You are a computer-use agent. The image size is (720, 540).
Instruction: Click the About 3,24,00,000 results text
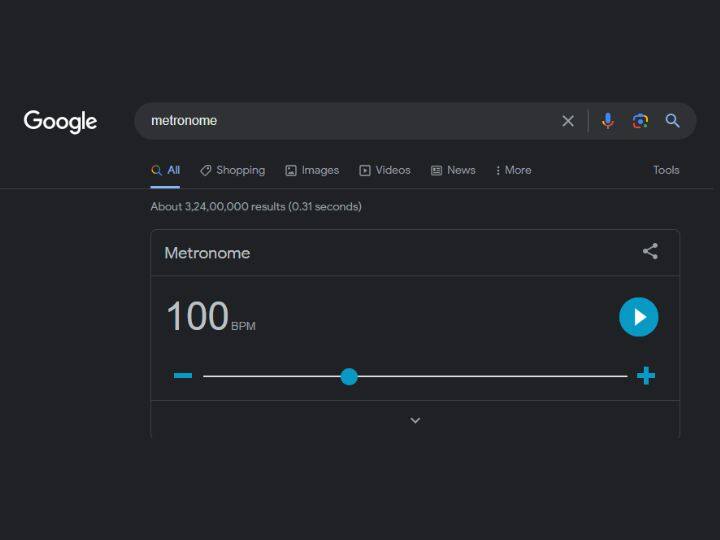(256, 207)
